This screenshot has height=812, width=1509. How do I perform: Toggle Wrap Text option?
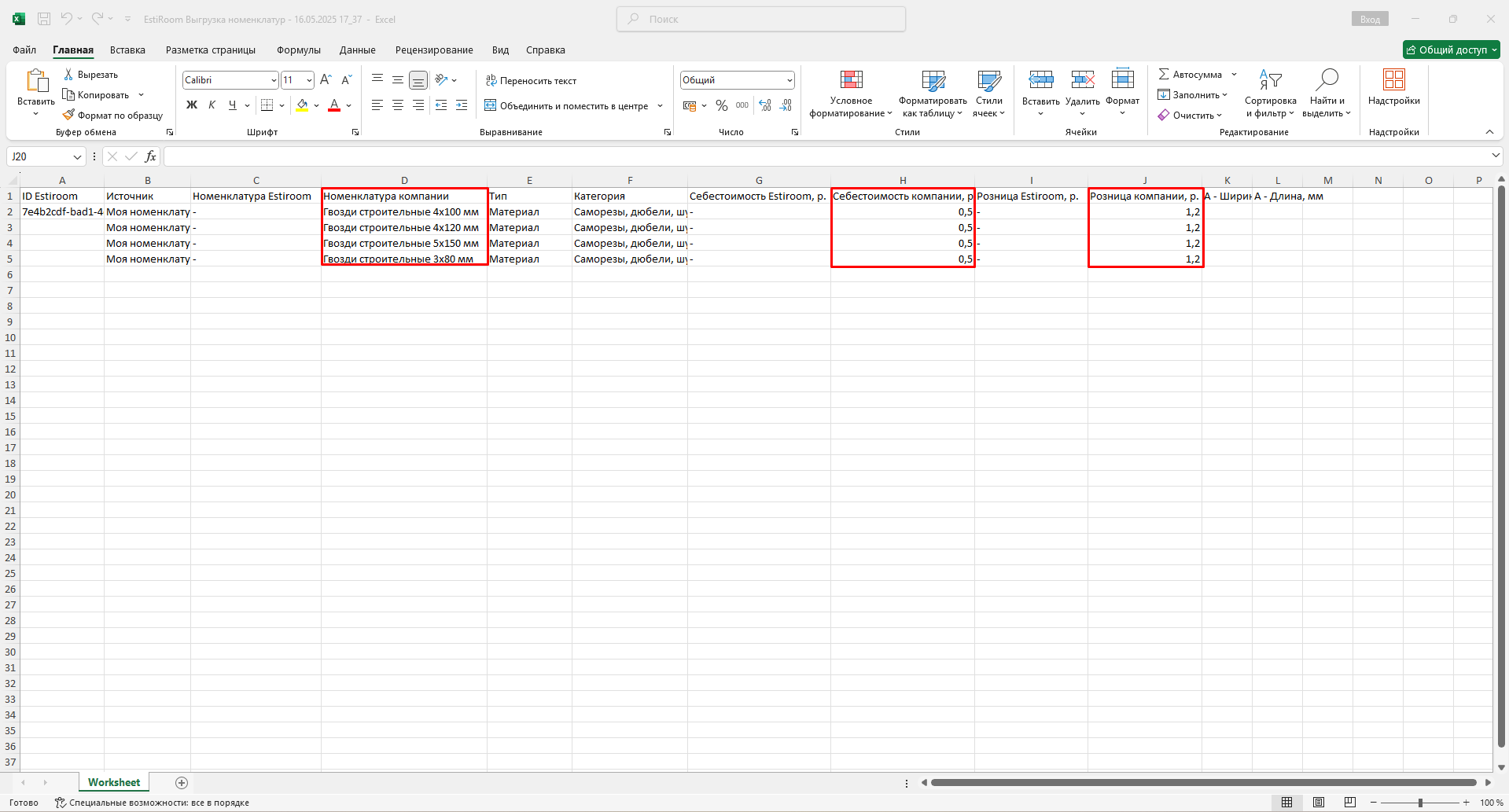(531, 80)
